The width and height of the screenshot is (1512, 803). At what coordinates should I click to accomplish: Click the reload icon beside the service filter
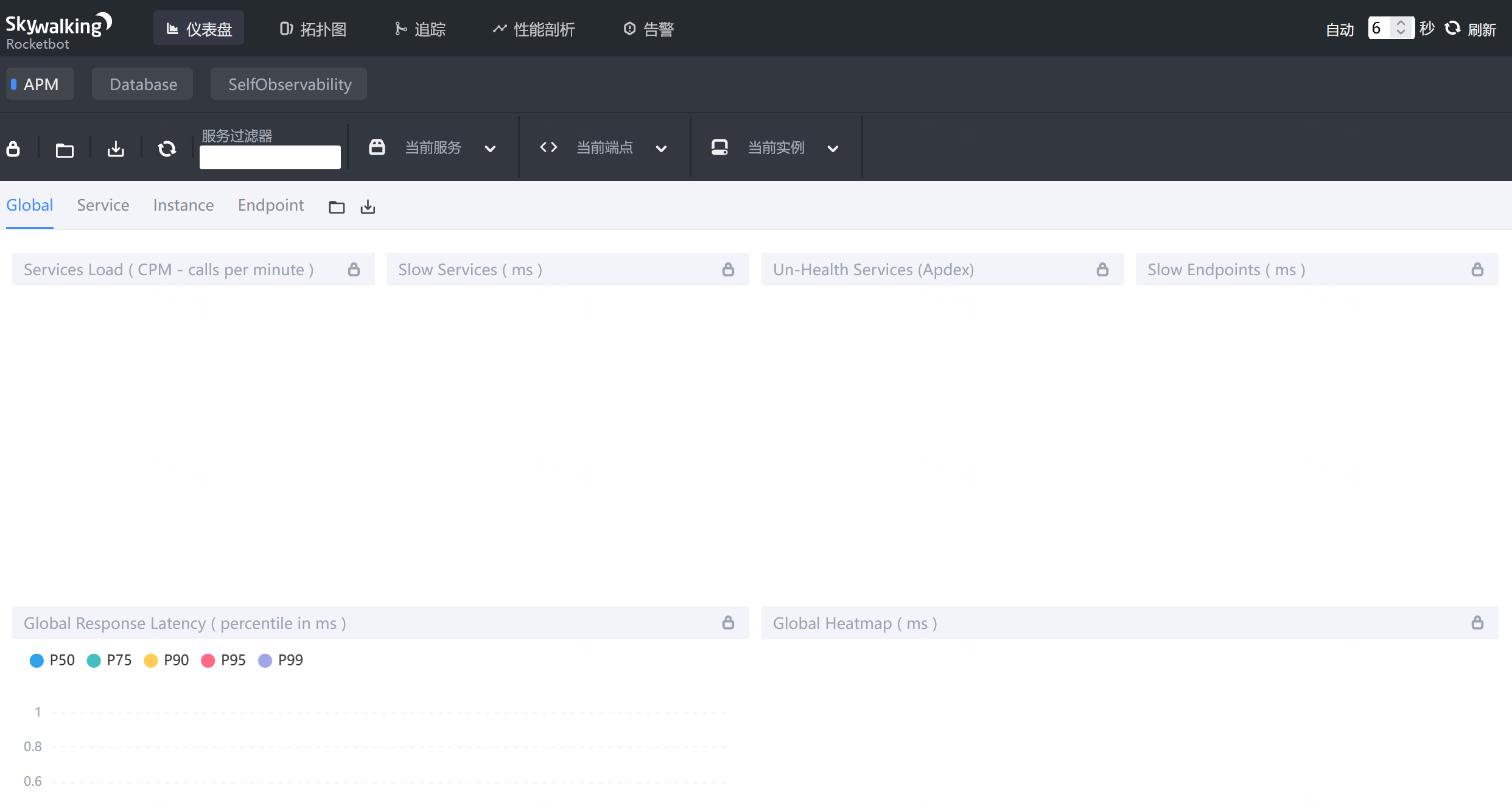tap(167, 149)
